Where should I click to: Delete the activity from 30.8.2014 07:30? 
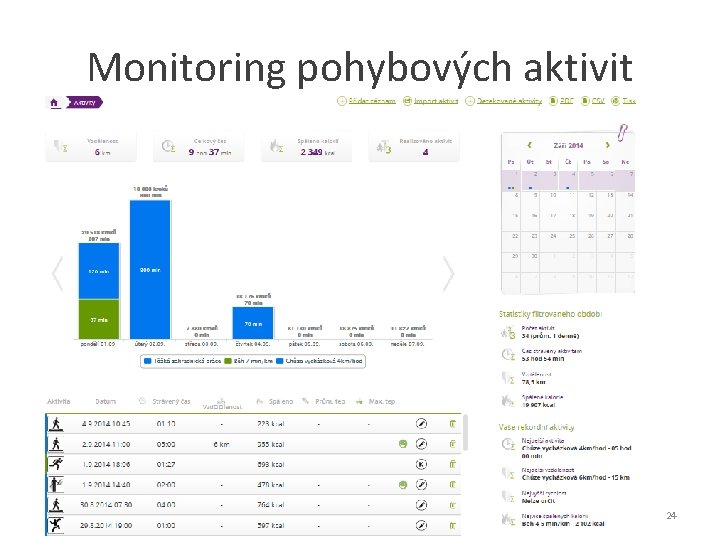click(x=452, y=505)
